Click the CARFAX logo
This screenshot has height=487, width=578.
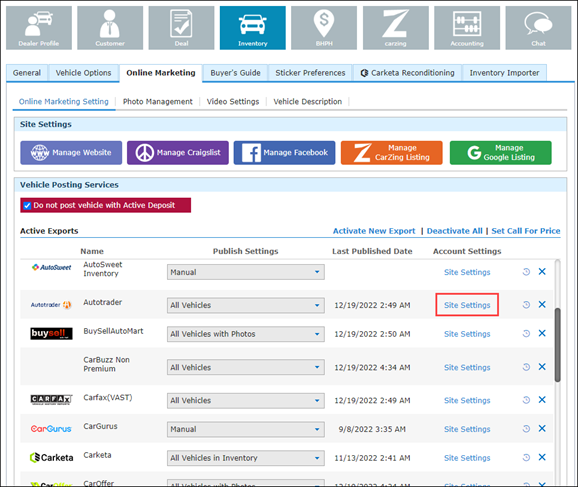click(51, 399)
